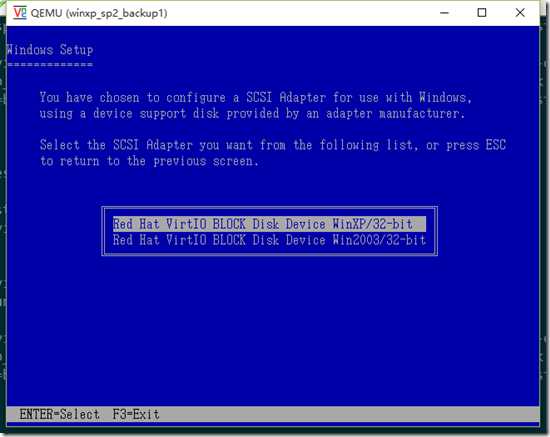The width and height of the screenshot is (550, 437).
Task: Click the QEMU window title text
Action: tap(99, 13)
